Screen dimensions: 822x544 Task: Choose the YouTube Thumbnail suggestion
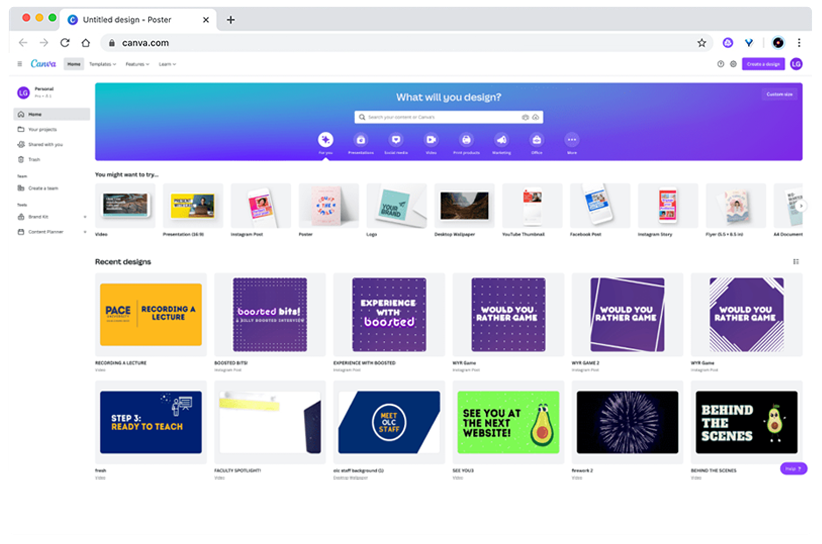click(x=532, y=205)
